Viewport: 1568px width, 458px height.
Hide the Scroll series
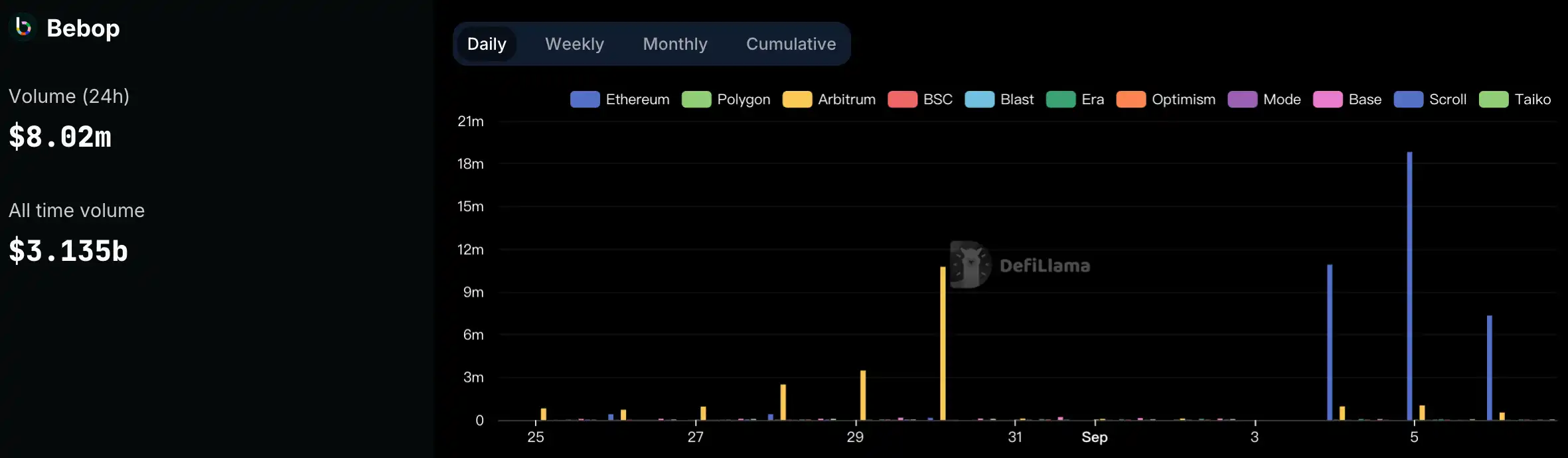[x=1431, y=100]
